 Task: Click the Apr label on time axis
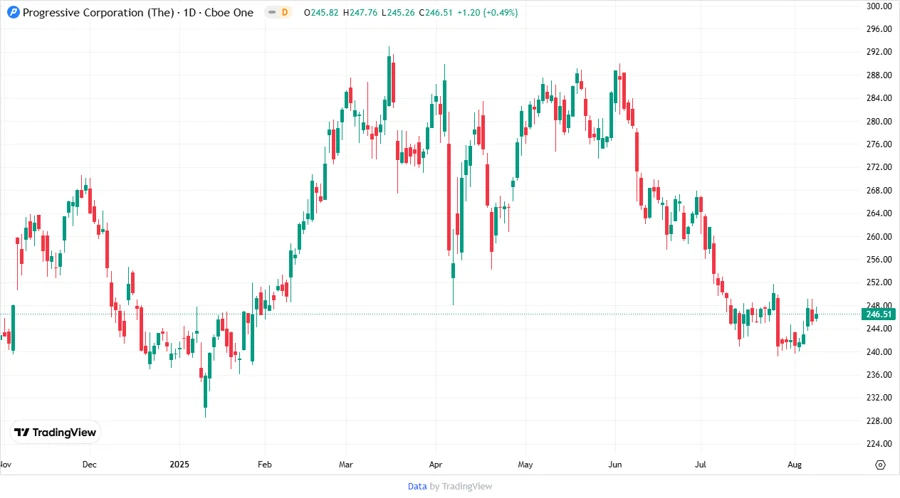tap(436, 464)
